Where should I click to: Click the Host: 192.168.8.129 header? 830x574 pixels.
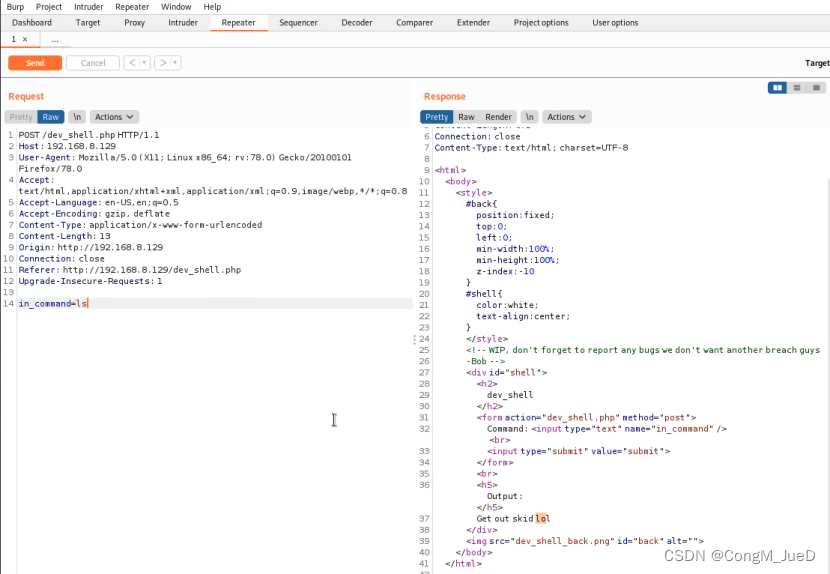(x=67, y=146)
